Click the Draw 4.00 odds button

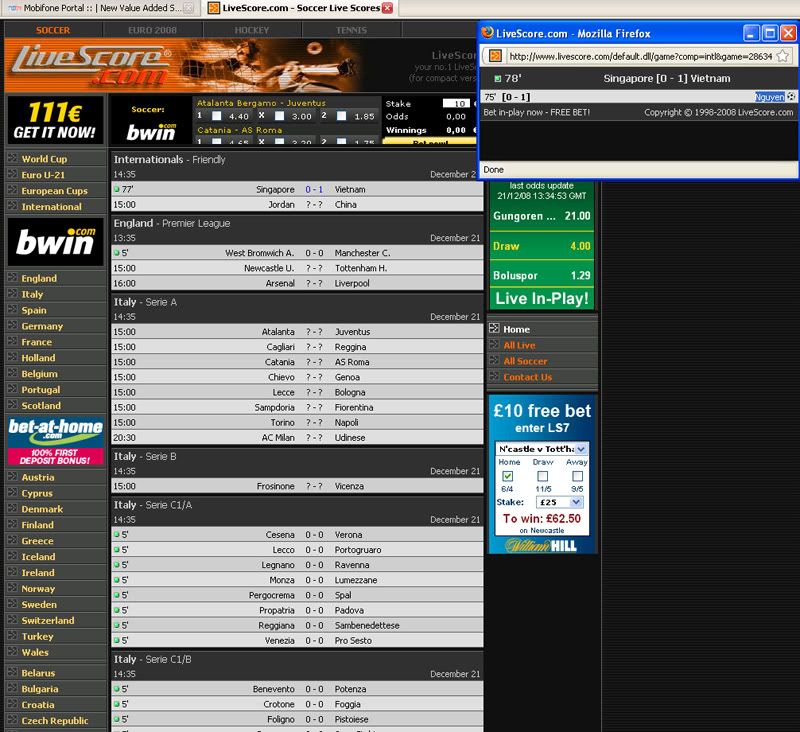542,246
